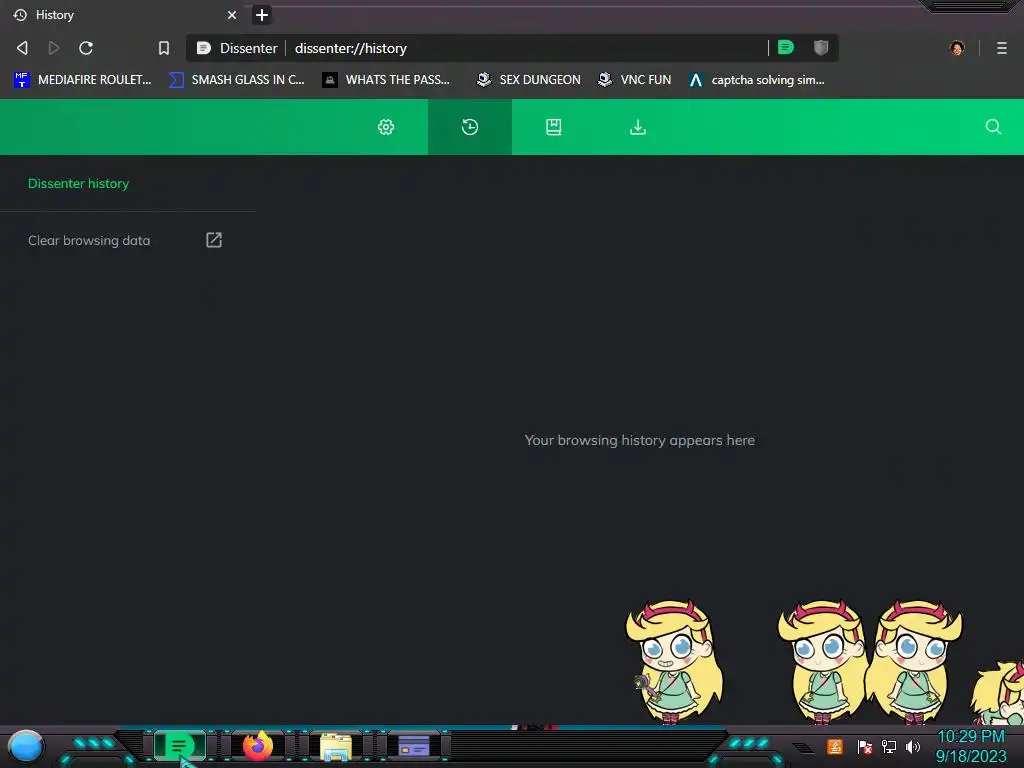Screen dimensions: 1024x768
Task: Open the purple window app in the taskbar
Action: point(414,745)
